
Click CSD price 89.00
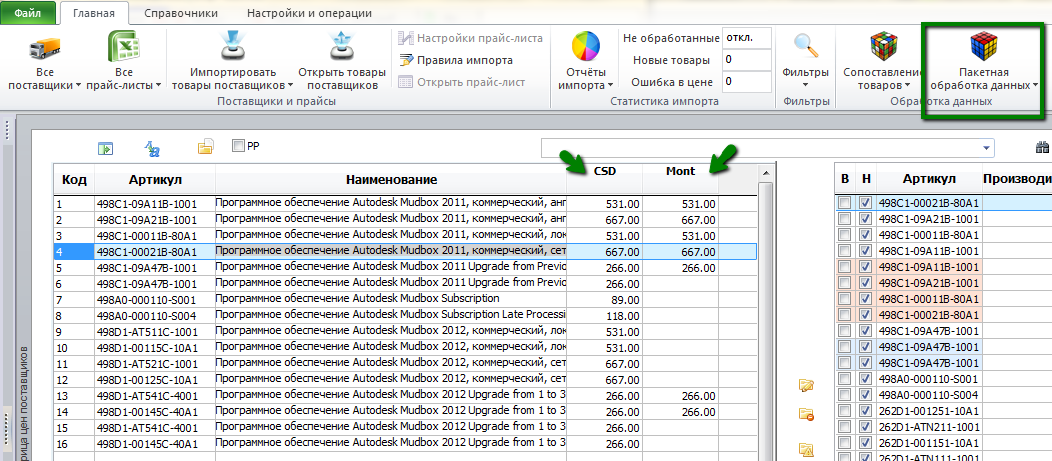pos(624,299)
